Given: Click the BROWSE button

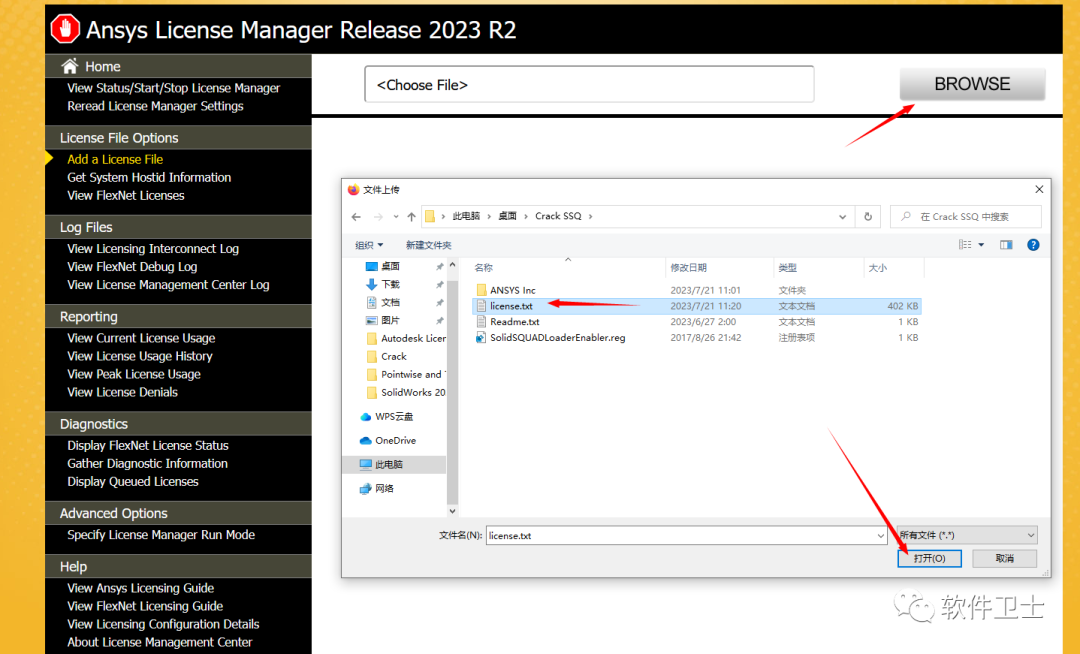Looking at the screenshot, I should 972,84.
